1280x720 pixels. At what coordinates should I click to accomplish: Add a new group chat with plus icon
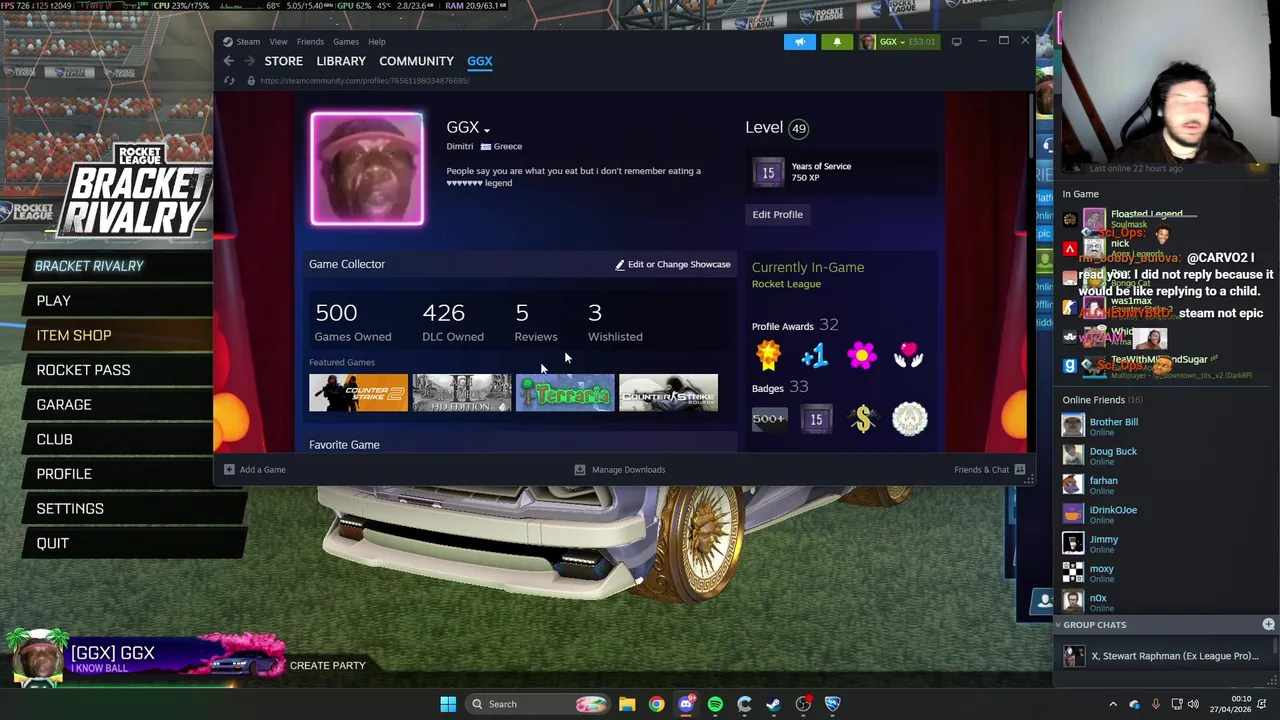pyautogui.click(x=1268, y=625)
